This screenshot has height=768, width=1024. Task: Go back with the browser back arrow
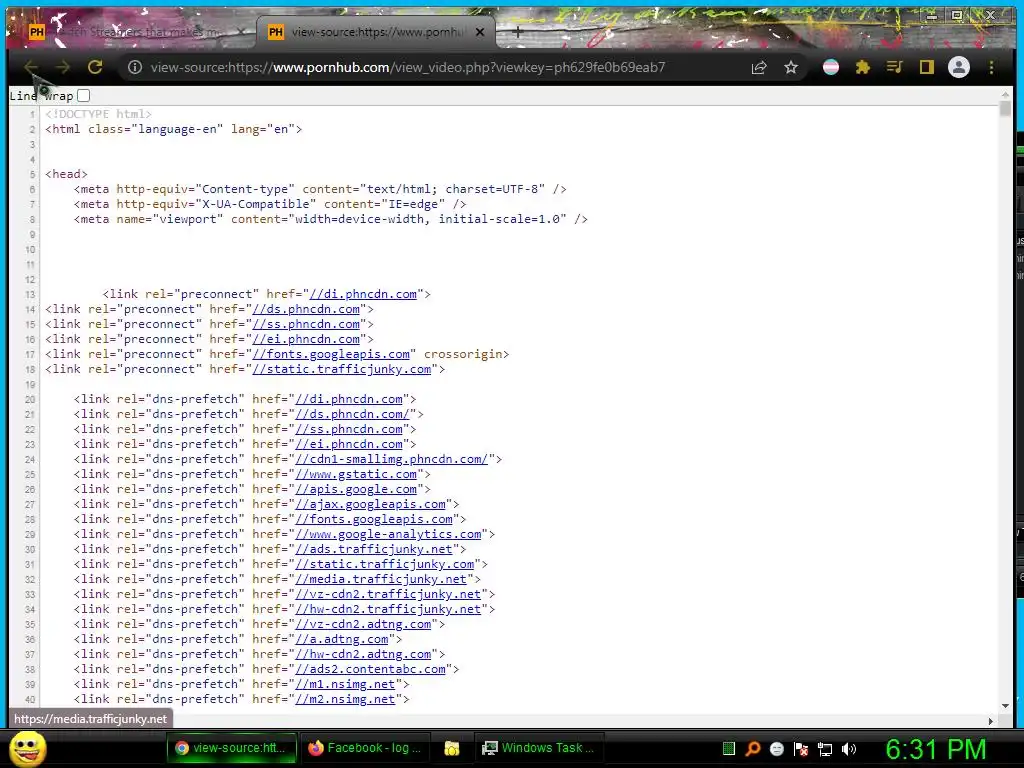pyautogui.click(x=31, y=67)
